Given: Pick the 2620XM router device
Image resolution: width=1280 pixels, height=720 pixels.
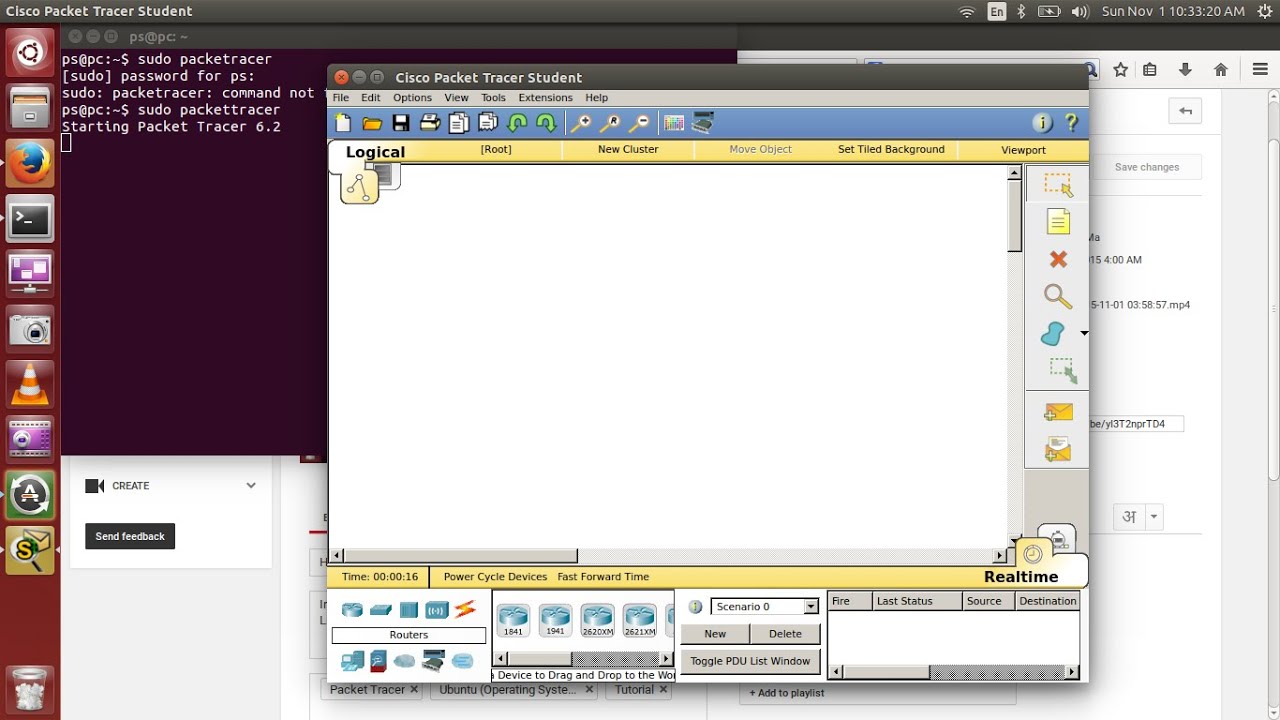Looking at the screenshot, I should 597,620.
